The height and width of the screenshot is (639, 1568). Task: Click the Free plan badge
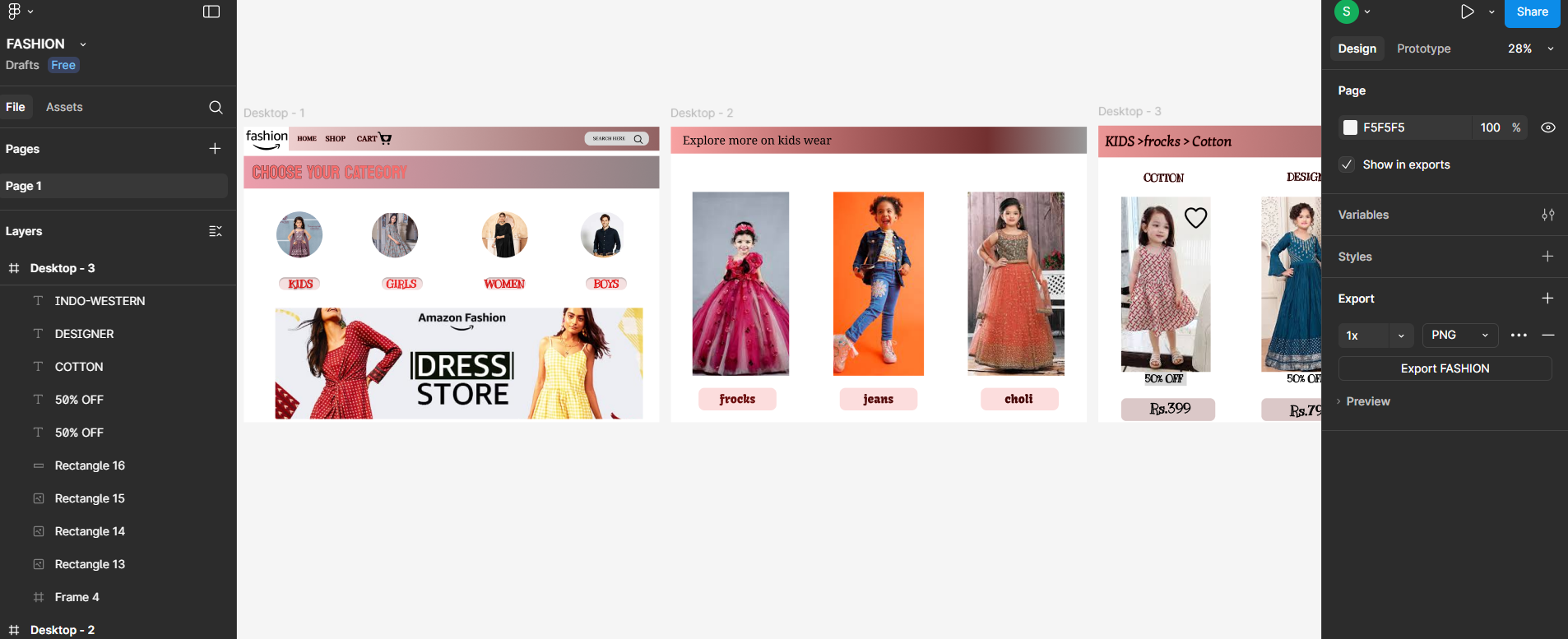(63, 65)
